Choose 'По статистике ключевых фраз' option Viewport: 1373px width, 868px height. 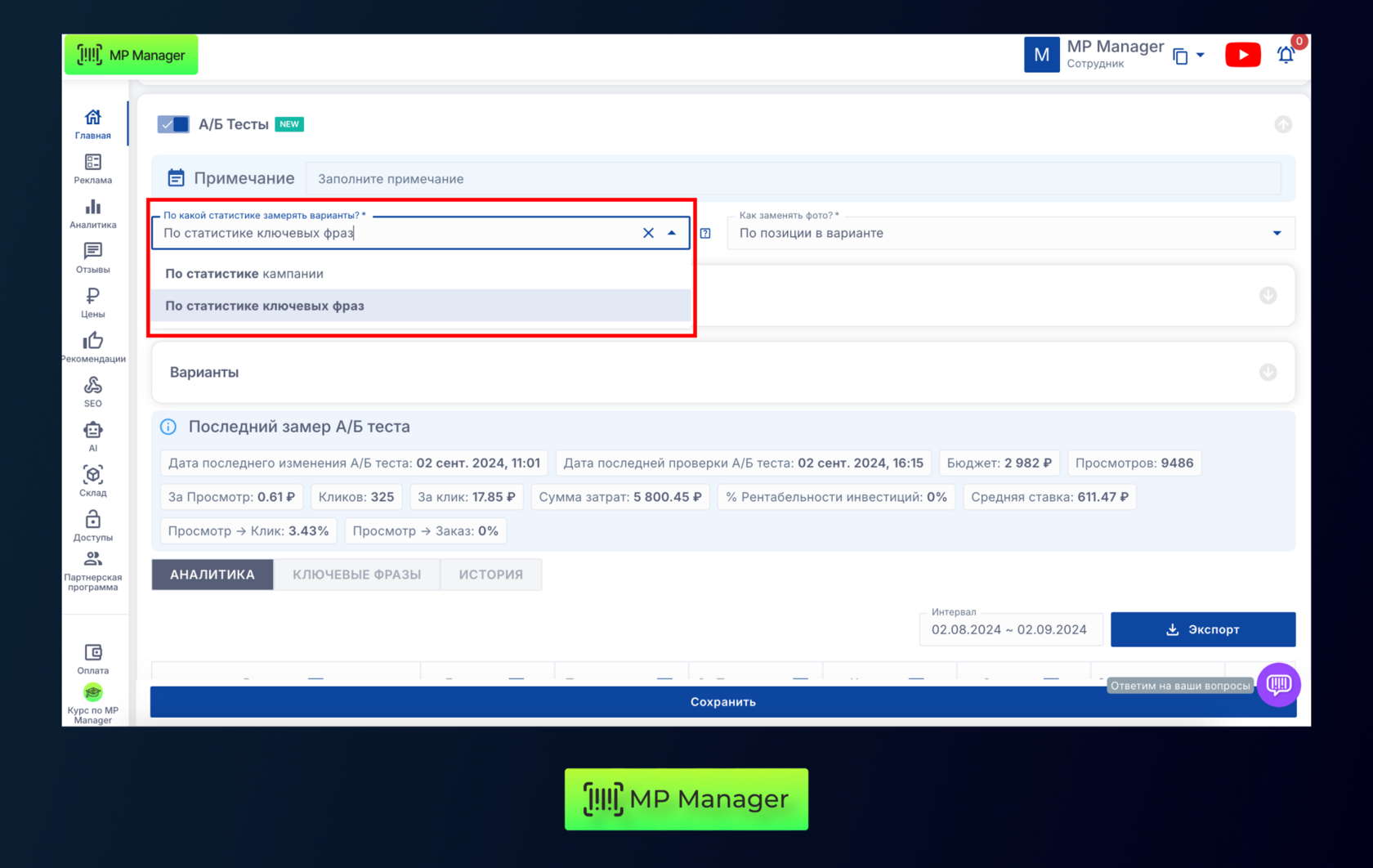click(x=265, y=306)
